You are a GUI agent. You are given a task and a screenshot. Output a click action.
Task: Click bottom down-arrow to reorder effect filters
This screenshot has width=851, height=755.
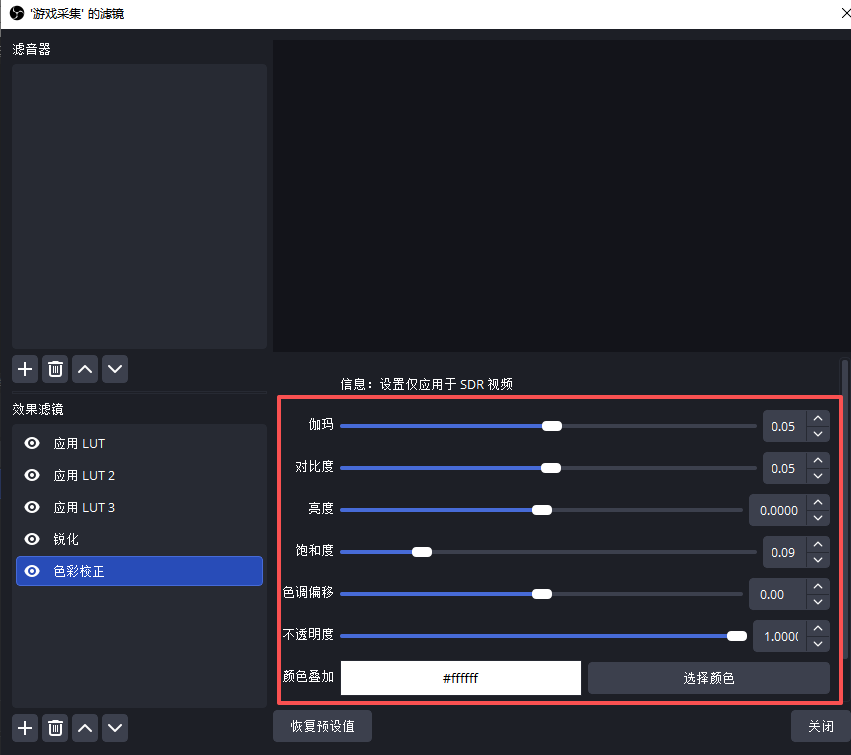(114, 728)
